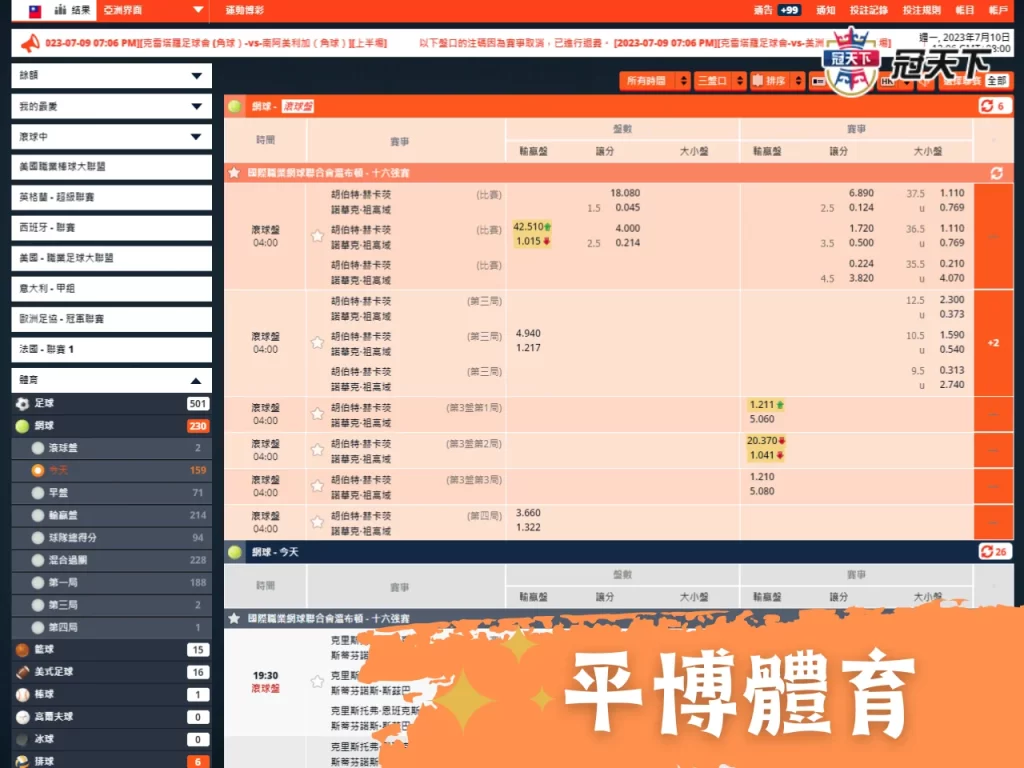Select the 足球 soccer ball icon in sidebar
Viewport: 1024px width, 768px height.
point(22,403)
